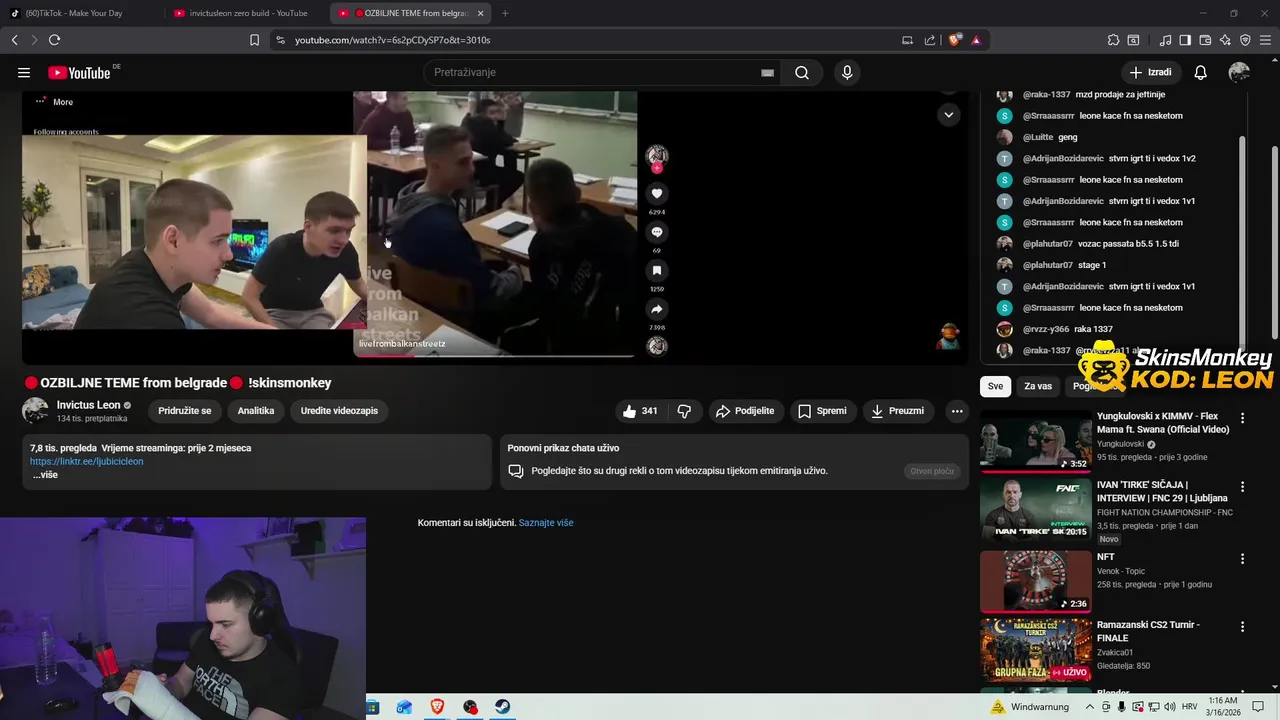
Task: Open Brave Wallet icon
Action: click(1205, 40)
